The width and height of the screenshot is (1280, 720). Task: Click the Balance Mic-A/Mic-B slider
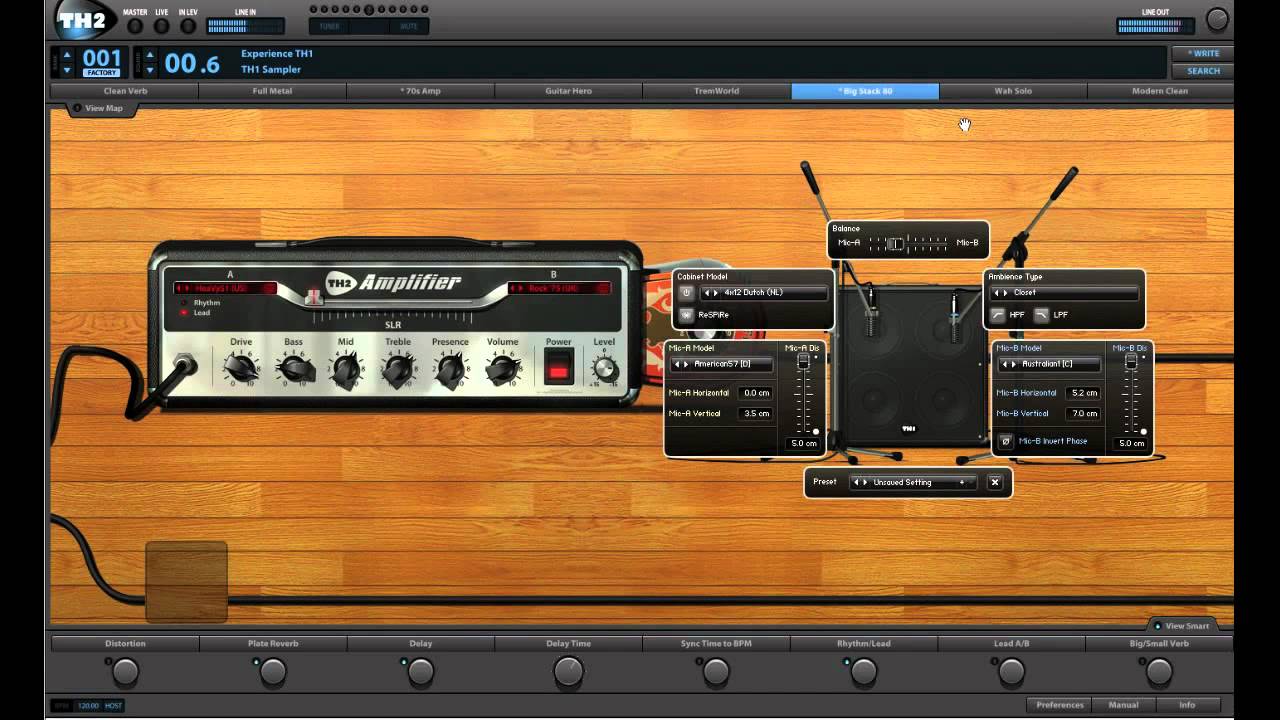click(908, 243)
